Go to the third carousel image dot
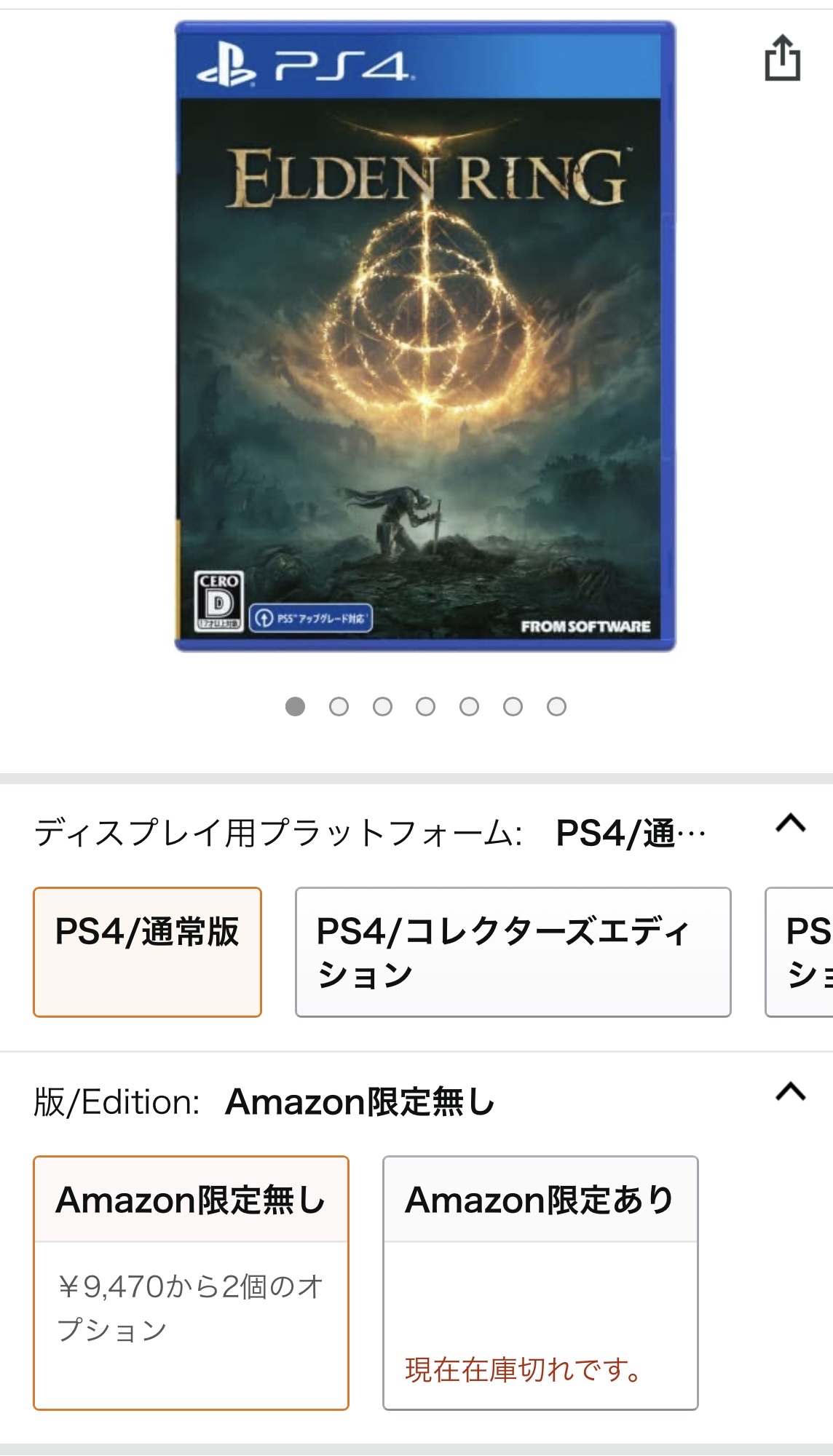Viewport: 833px width, 1456px height. click(x=382, y=706)
